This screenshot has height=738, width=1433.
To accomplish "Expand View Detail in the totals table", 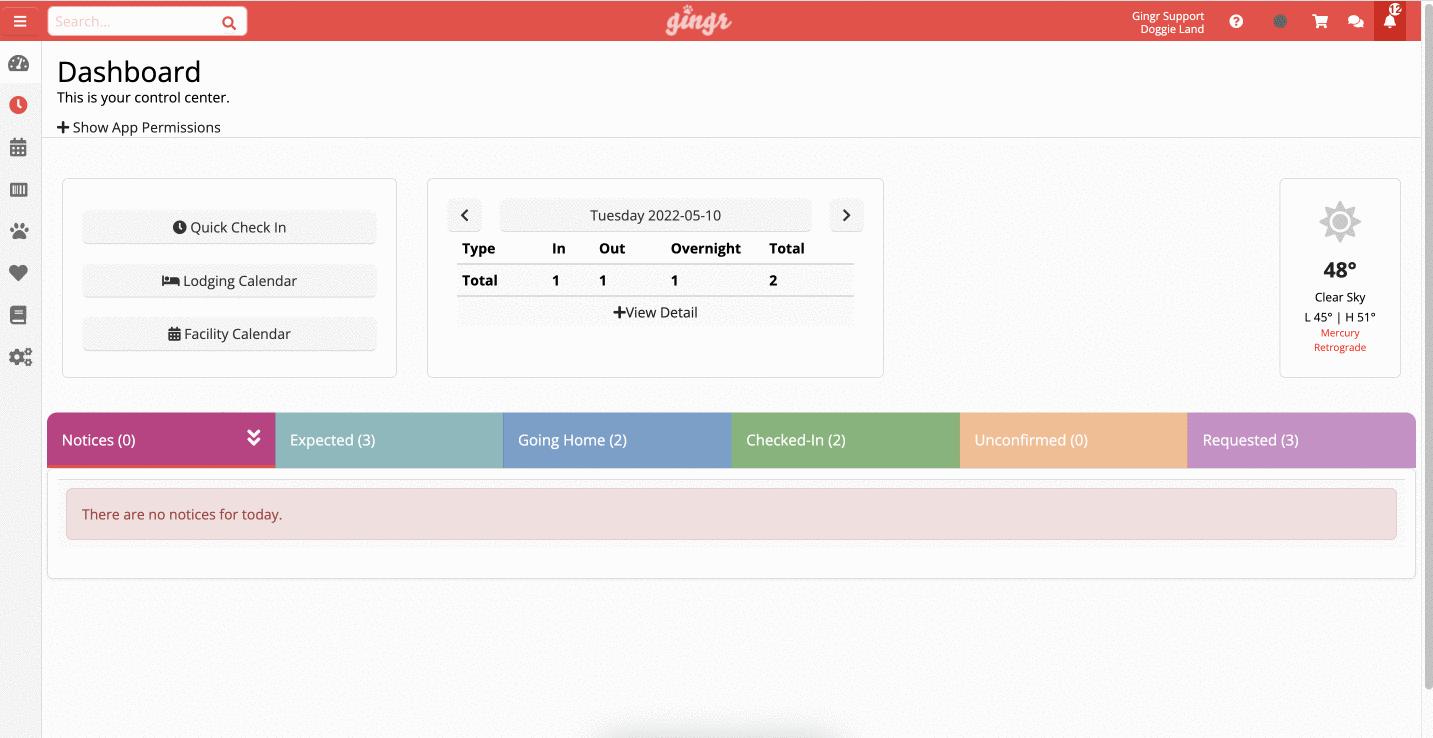I will (x=655, y=312).
